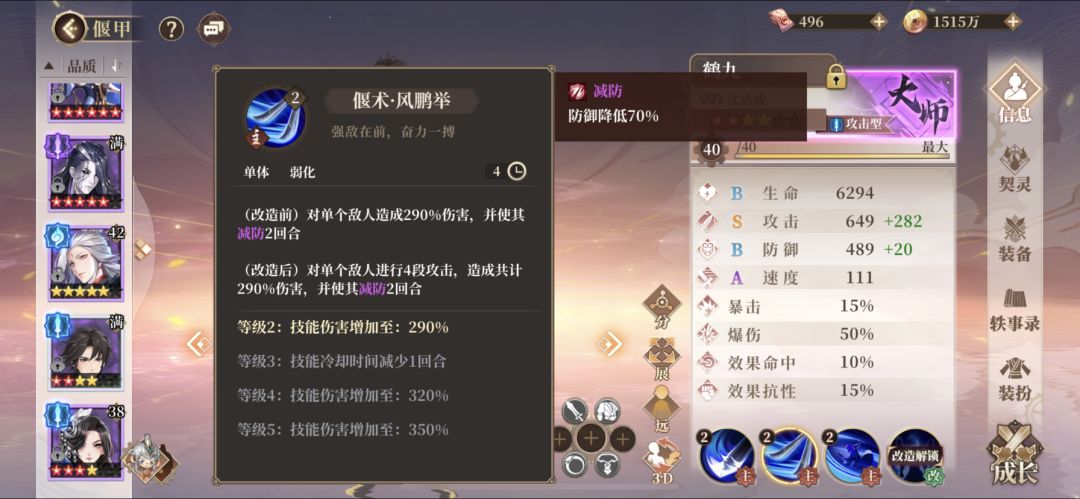Select the 偃术·风鹏举 skill icon in bottom row

pos(789,456)
